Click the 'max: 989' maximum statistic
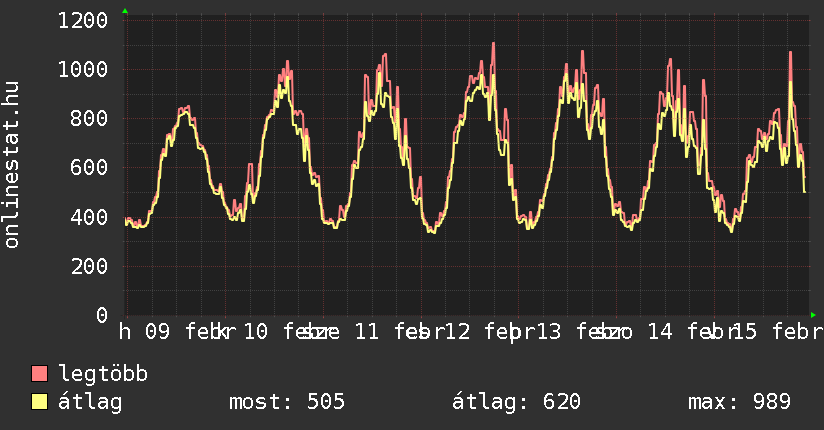The height and width of the screenshot is (430, 824). coord(740,403)
